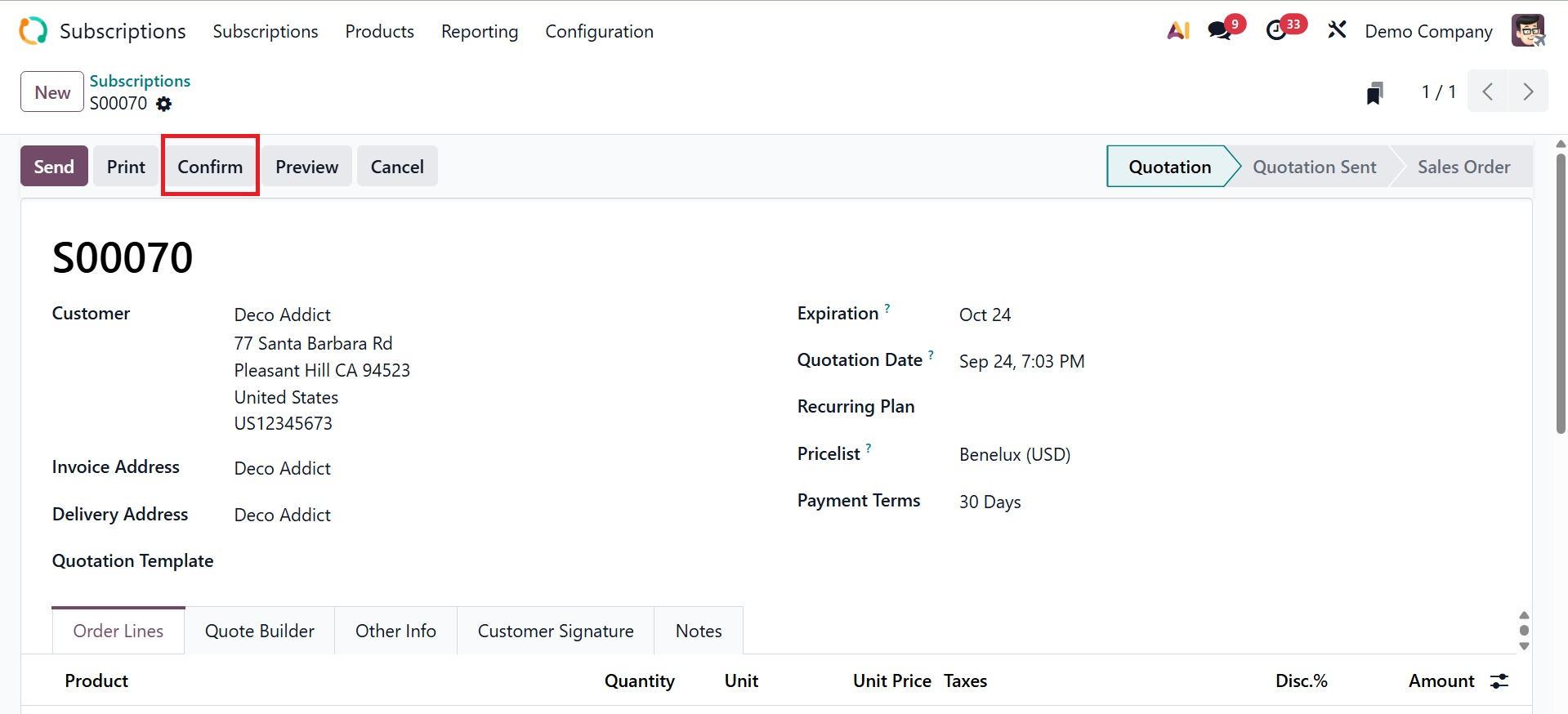
Task: Open the messages conversation icon
Action: (1220, 31)
